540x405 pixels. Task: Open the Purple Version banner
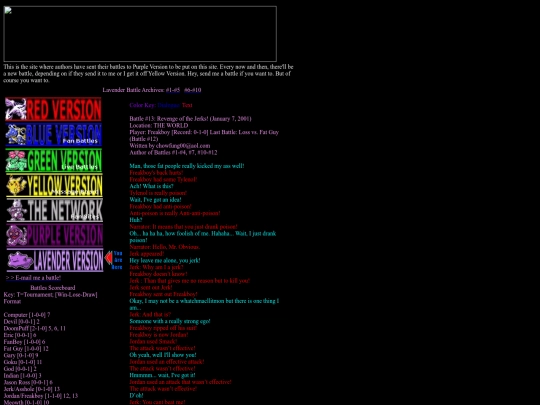[55, 235]
